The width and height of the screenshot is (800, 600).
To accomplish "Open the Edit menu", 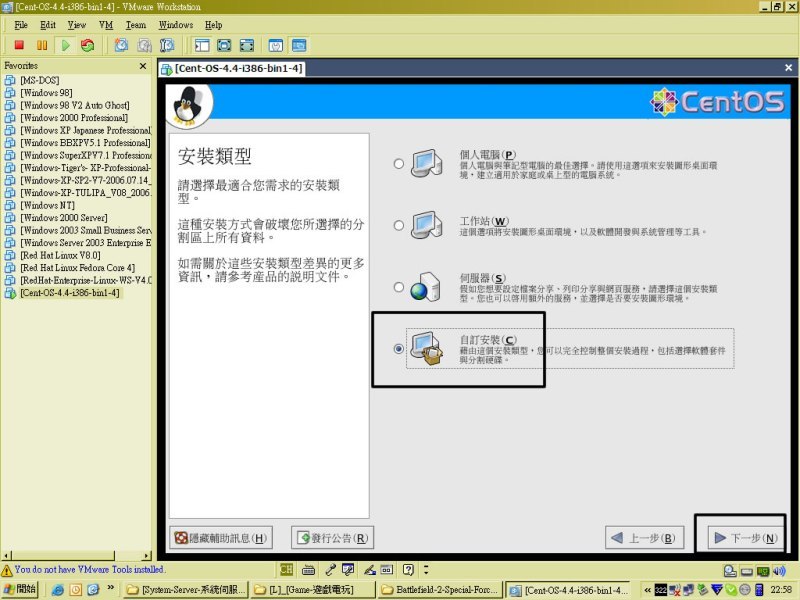I will coord(47,25).
